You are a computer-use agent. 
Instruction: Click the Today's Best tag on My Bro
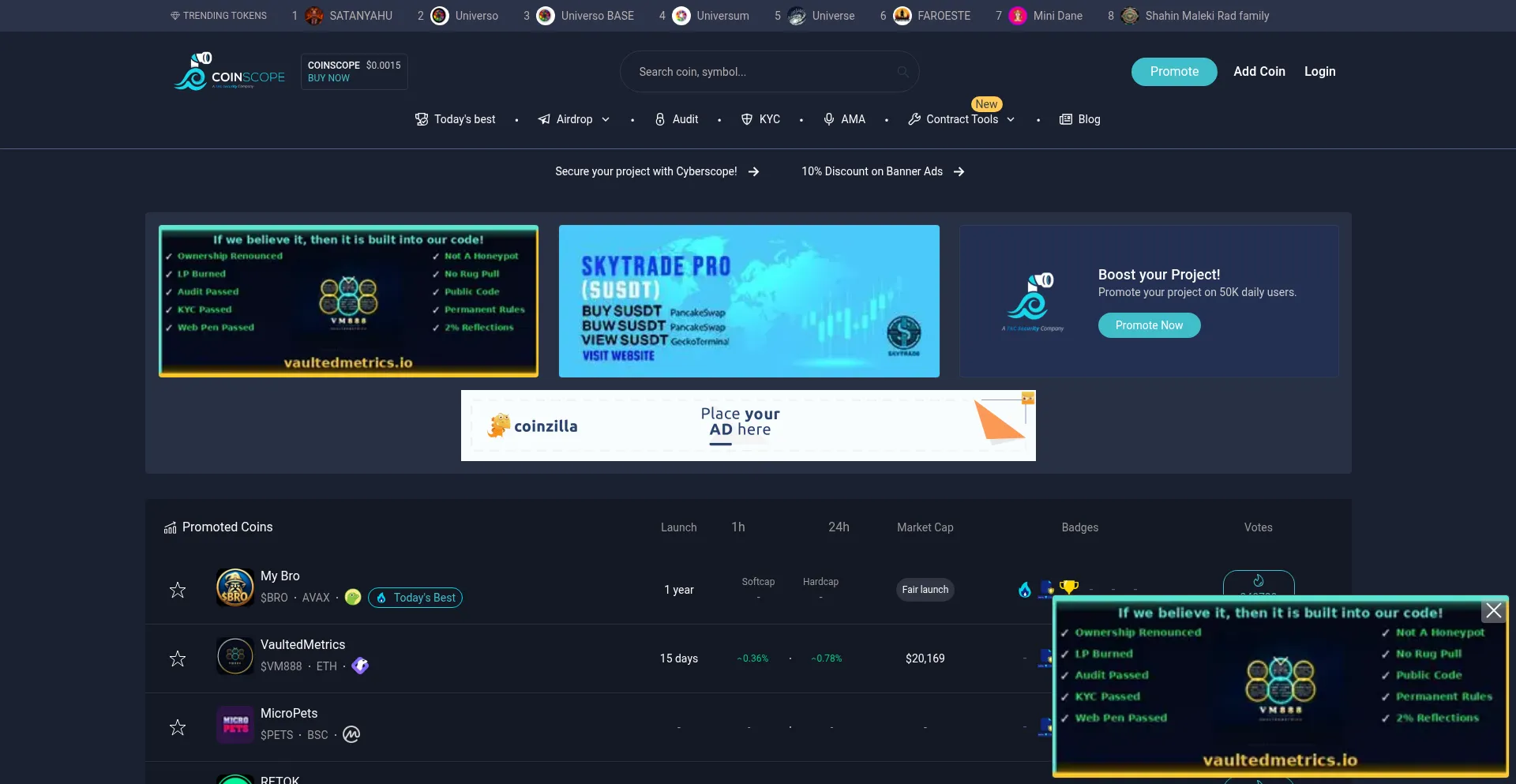[x=415, y=598]
